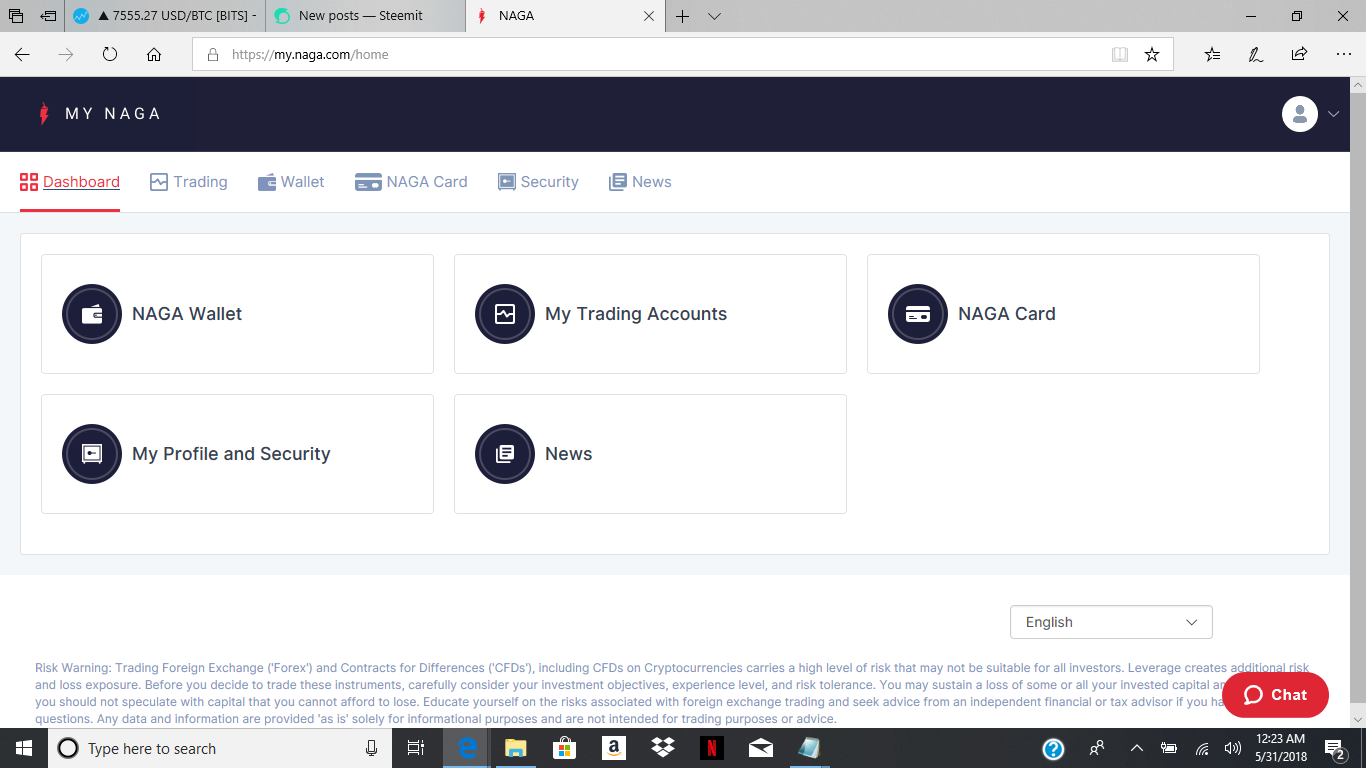Open the Chat support button
This screenshot has width=1366, height=768.
point(1274,694)
